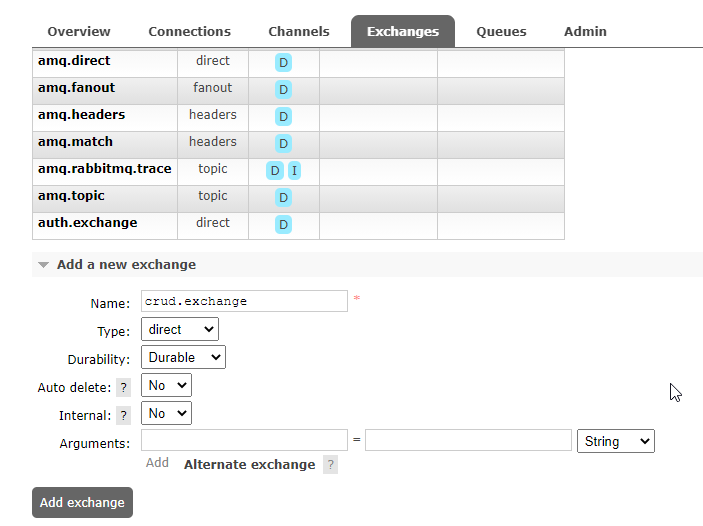Click the Arguments key input field
The image size is (703, 526).
tap(244, 441)
